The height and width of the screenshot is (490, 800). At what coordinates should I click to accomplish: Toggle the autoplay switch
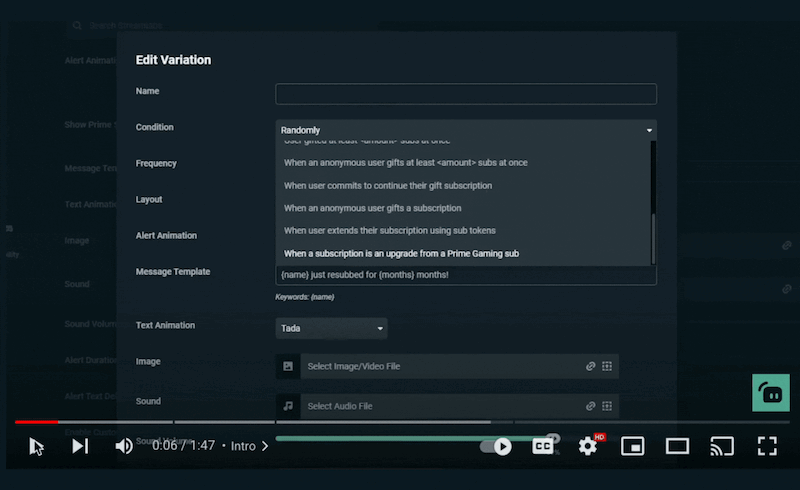pyautogui.click(x=496, y=447)
